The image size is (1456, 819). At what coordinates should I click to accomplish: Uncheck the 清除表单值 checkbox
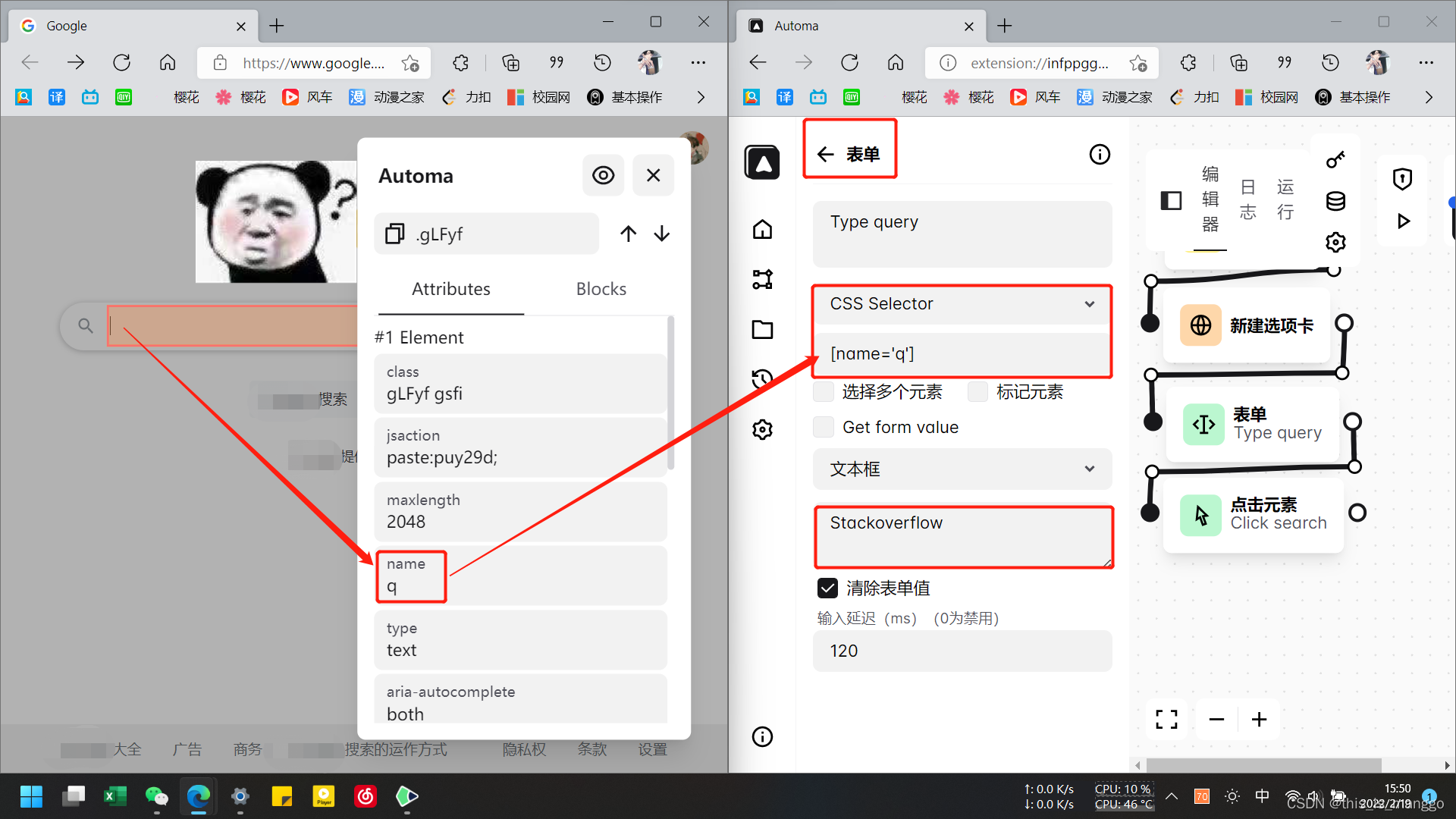[827, 588]
